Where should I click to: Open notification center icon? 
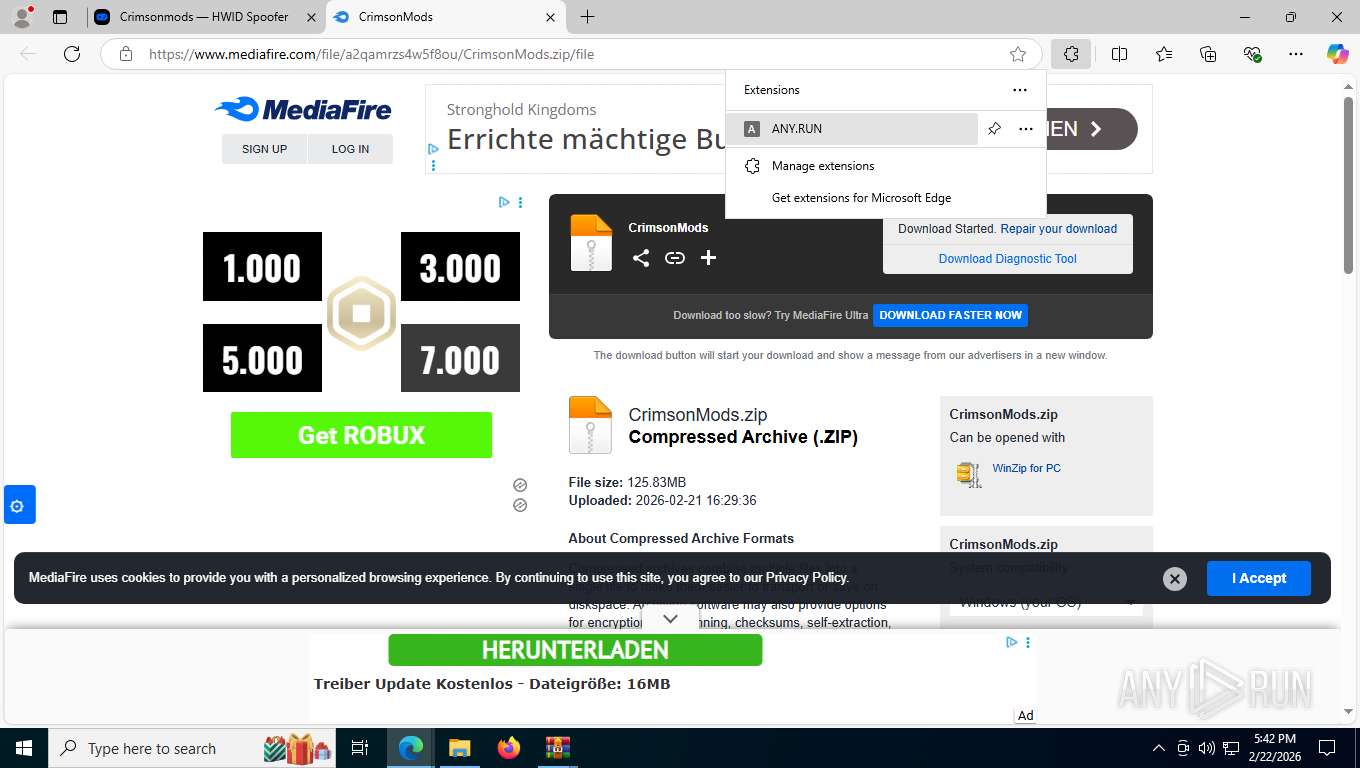click(x=1327, y=748)
